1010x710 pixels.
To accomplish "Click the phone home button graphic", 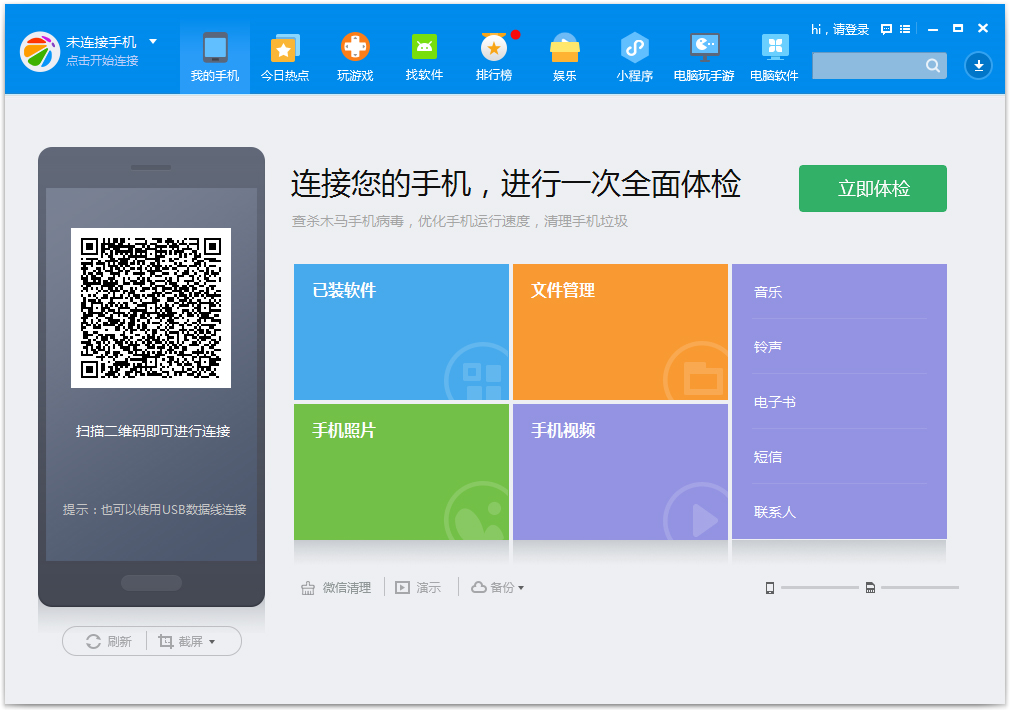I will tap(151, 583).
